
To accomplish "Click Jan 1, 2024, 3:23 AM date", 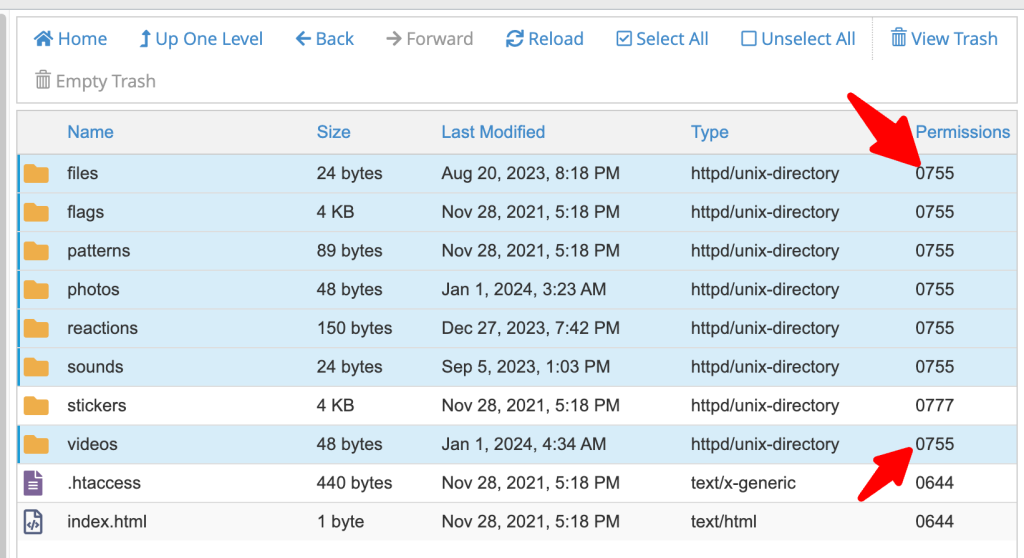I will pyautogui.click(x=524, y=289).
